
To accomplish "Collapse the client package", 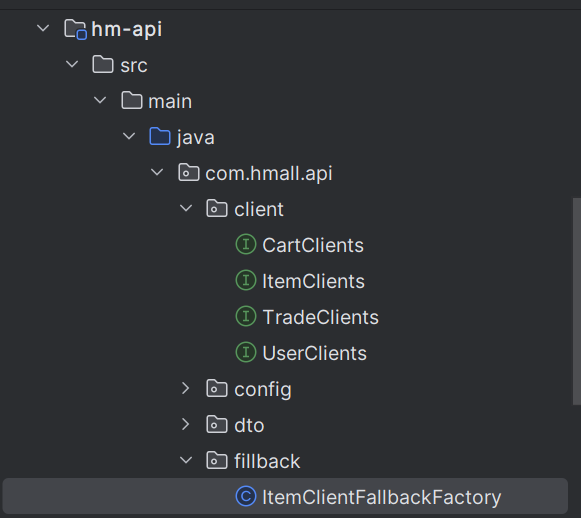I will (186, 208).
